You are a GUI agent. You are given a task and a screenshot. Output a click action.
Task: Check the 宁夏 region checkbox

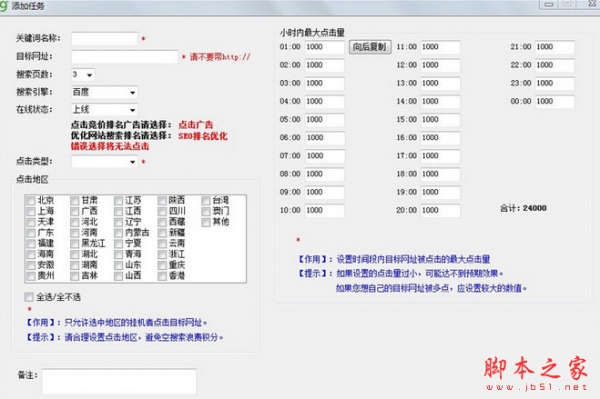[x=119, y=243]
